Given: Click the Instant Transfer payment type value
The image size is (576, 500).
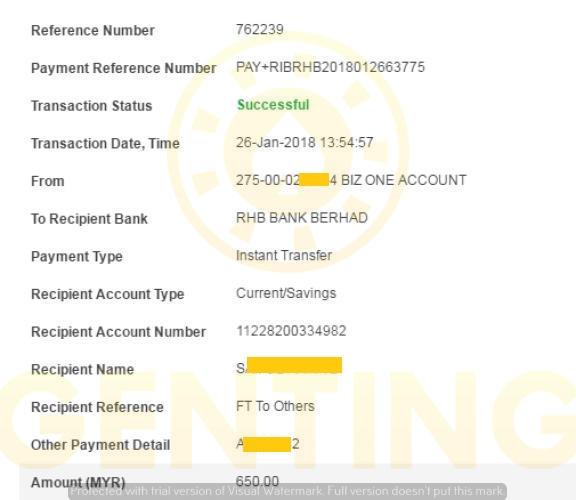Looking at the screenshot, I should point(284,255).
